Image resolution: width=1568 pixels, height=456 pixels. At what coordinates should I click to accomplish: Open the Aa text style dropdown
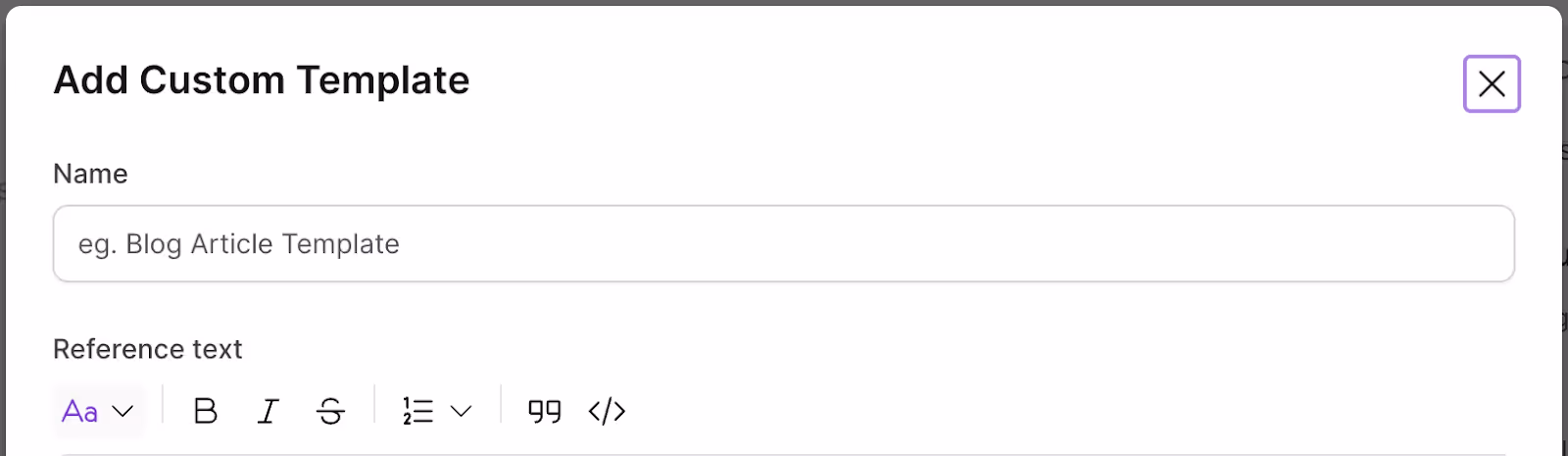(98, 411)
